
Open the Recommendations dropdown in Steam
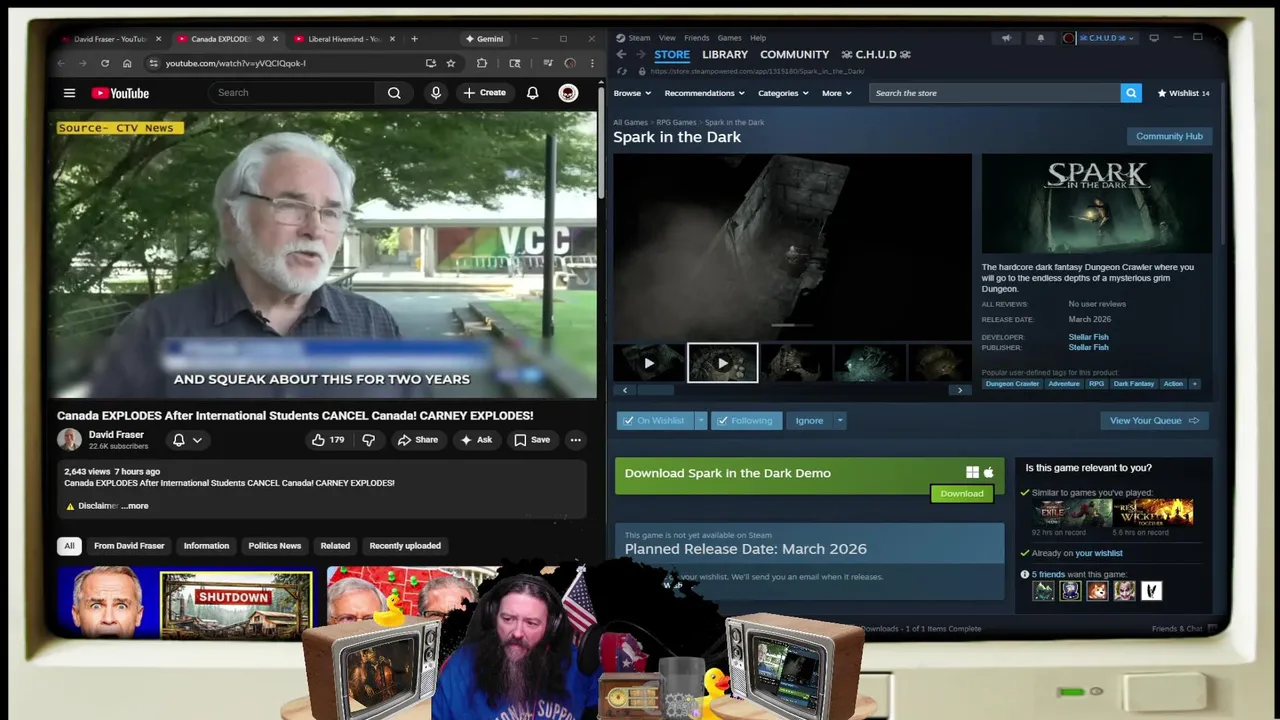pyautogui.click(x=704, y=93)
